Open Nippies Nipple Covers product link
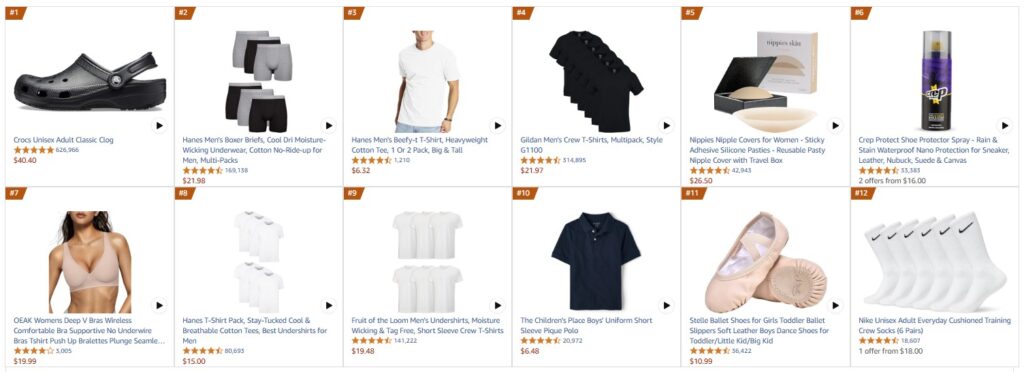1024x372 pixels. click(x=758, y=150)
